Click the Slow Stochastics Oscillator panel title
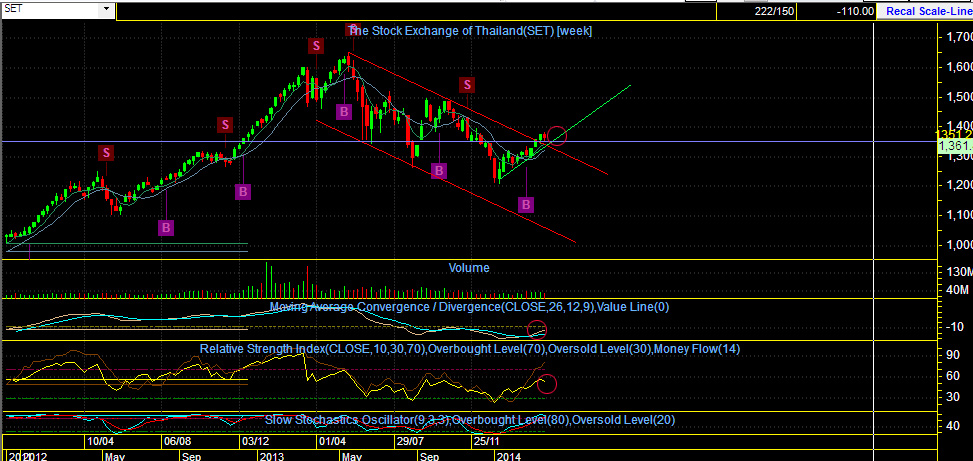Image resolution: width=973 pixels, height=461 pixels. (x=470, y=420)
